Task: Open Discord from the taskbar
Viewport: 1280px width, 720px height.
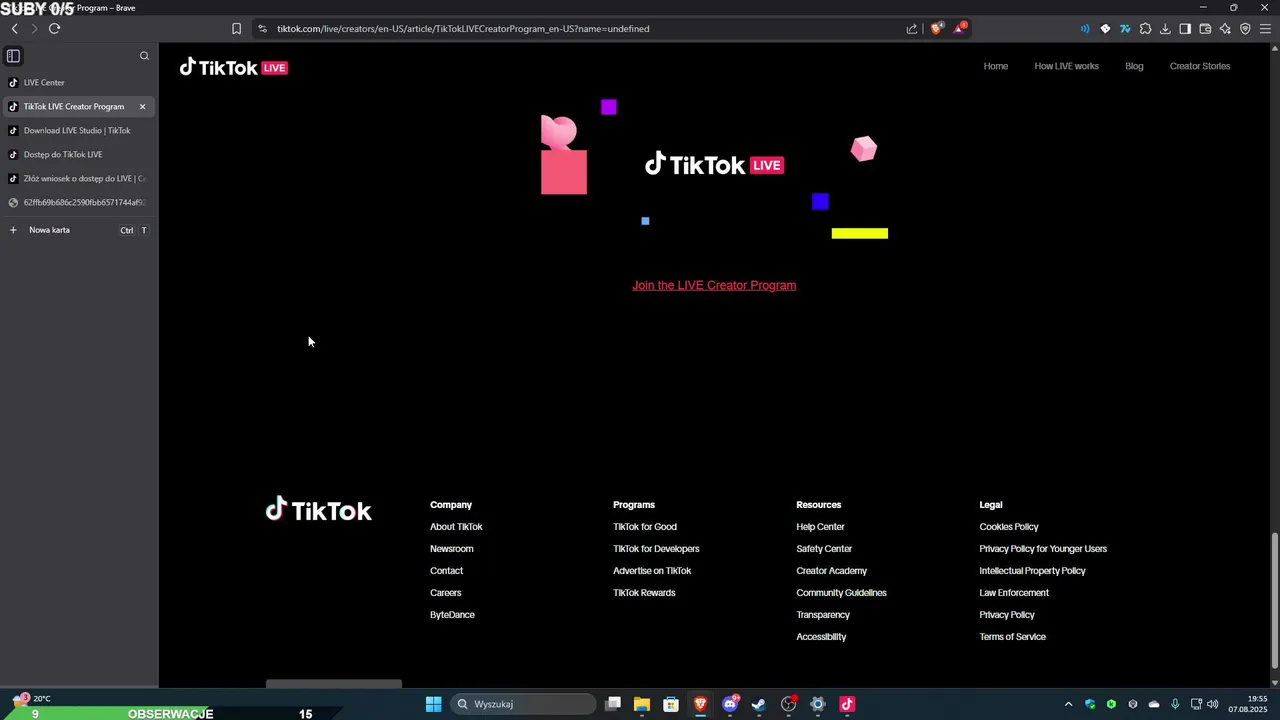Action: pyautogui.click(x=730, y=704)
